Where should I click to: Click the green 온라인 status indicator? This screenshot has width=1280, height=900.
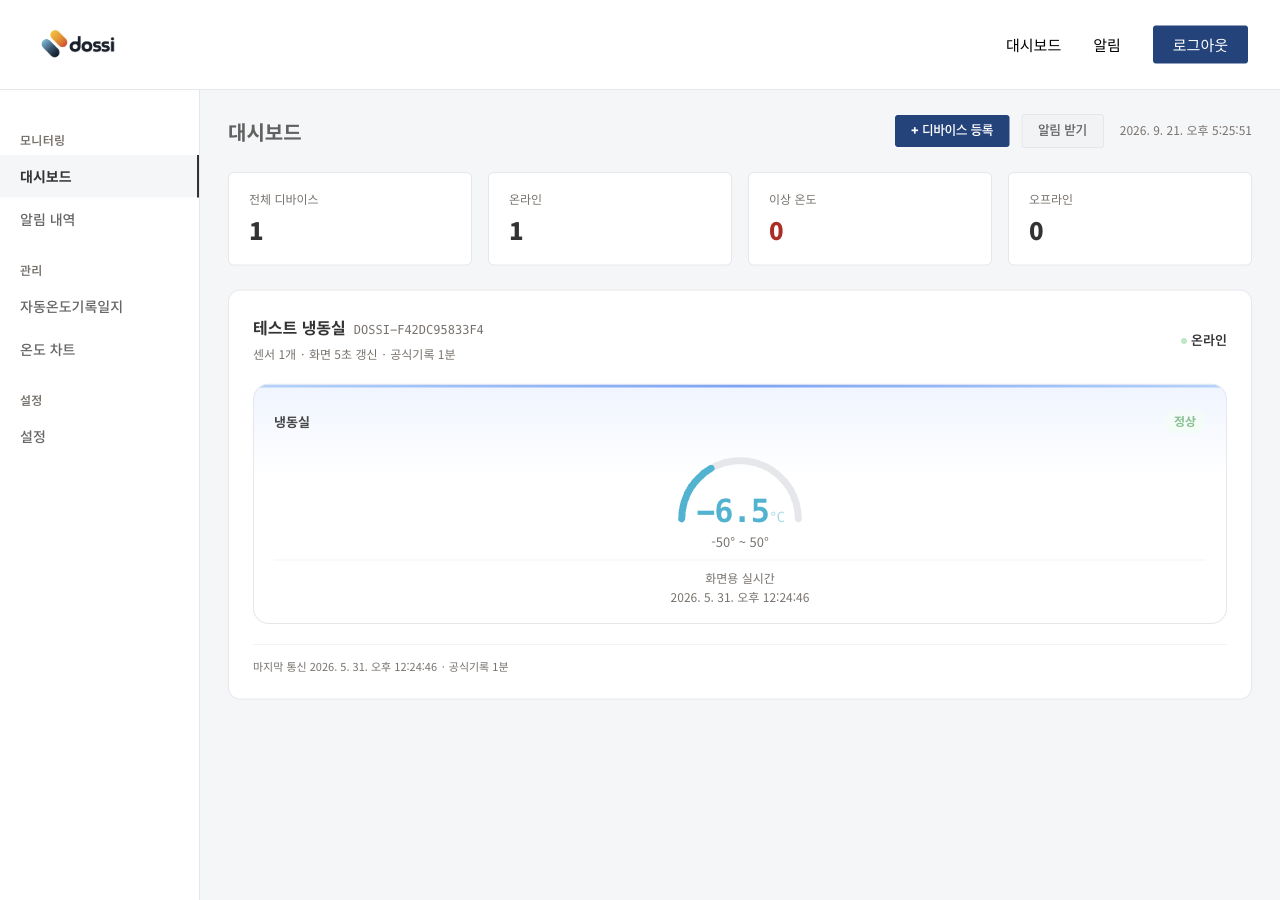(x=1203, y=340)
